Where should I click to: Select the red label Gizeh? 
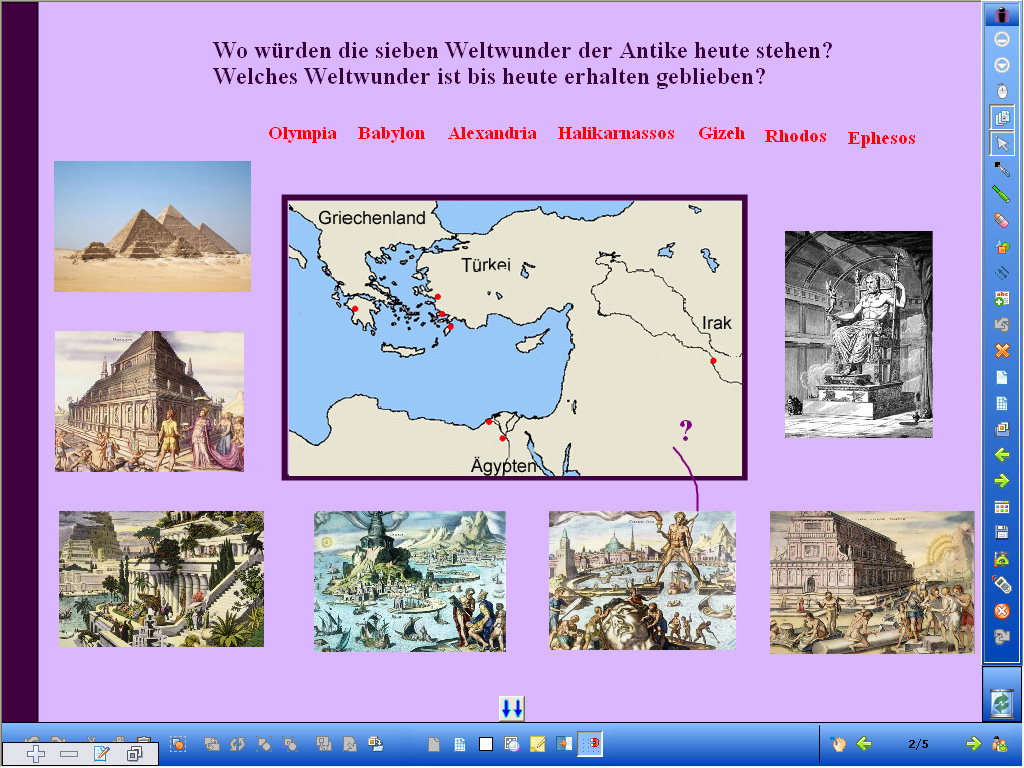(722, 133)
